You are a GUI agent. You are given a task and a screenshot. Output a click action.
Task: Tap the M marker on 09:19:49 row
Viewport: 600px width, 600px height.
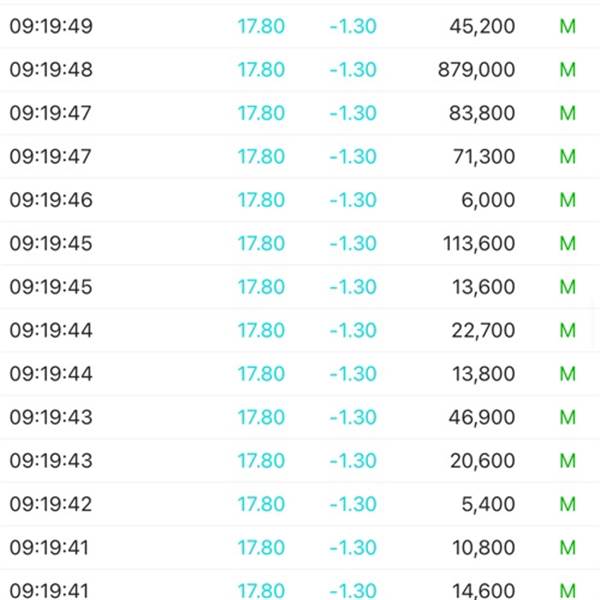pos(567,26)
